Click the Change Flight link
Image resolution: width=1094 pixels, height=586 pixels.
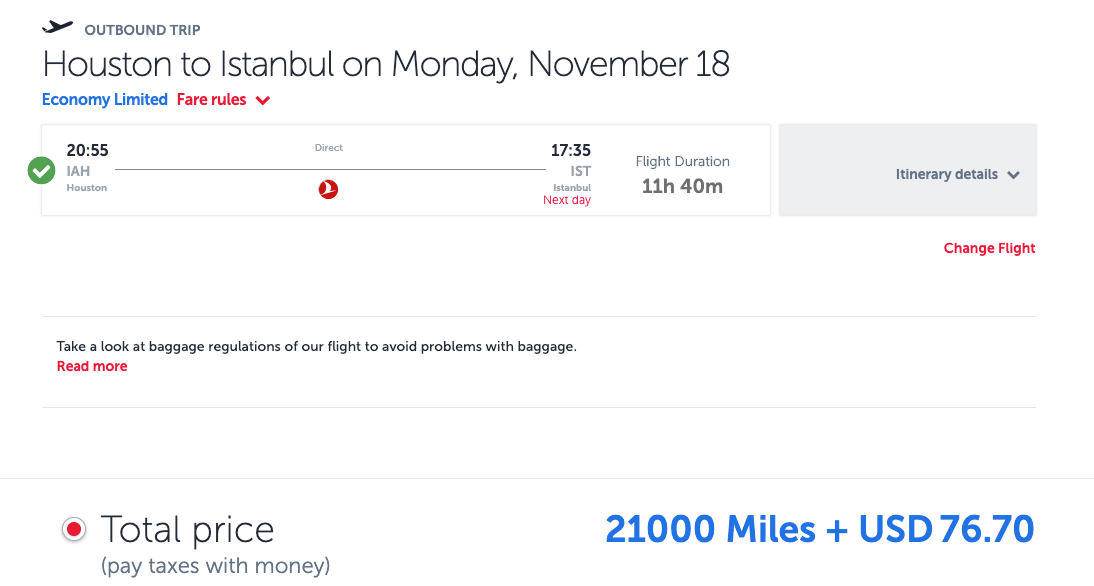click(989, 248)
